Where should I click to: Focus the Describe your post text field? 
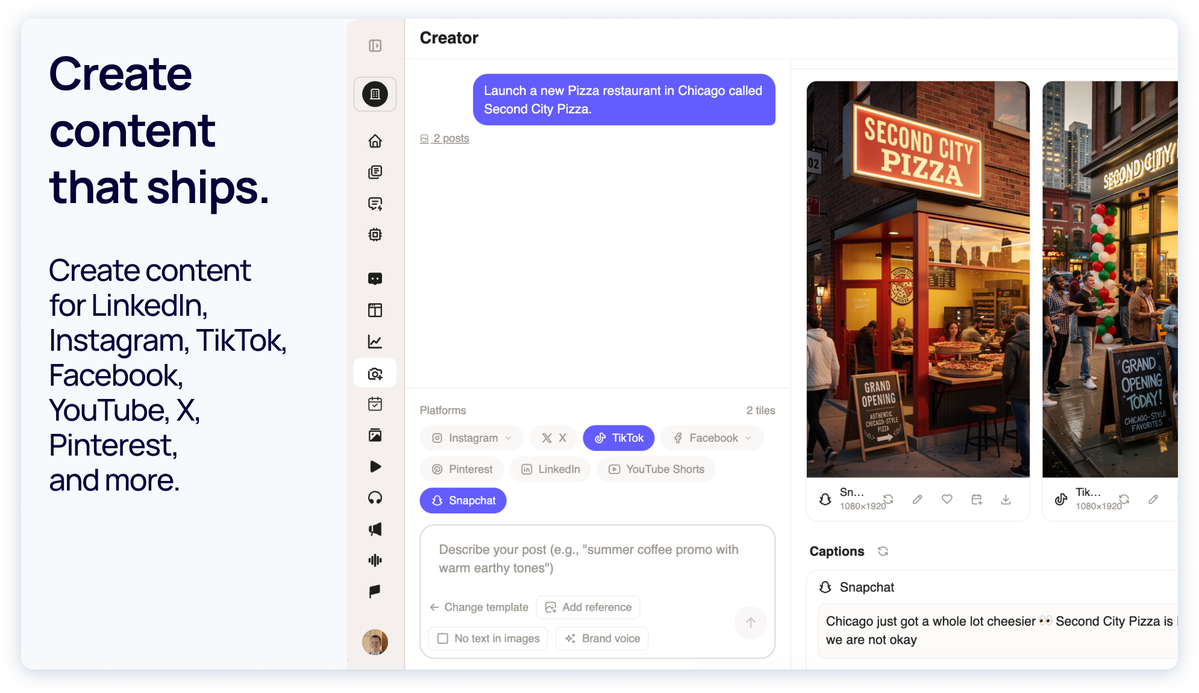597,559
